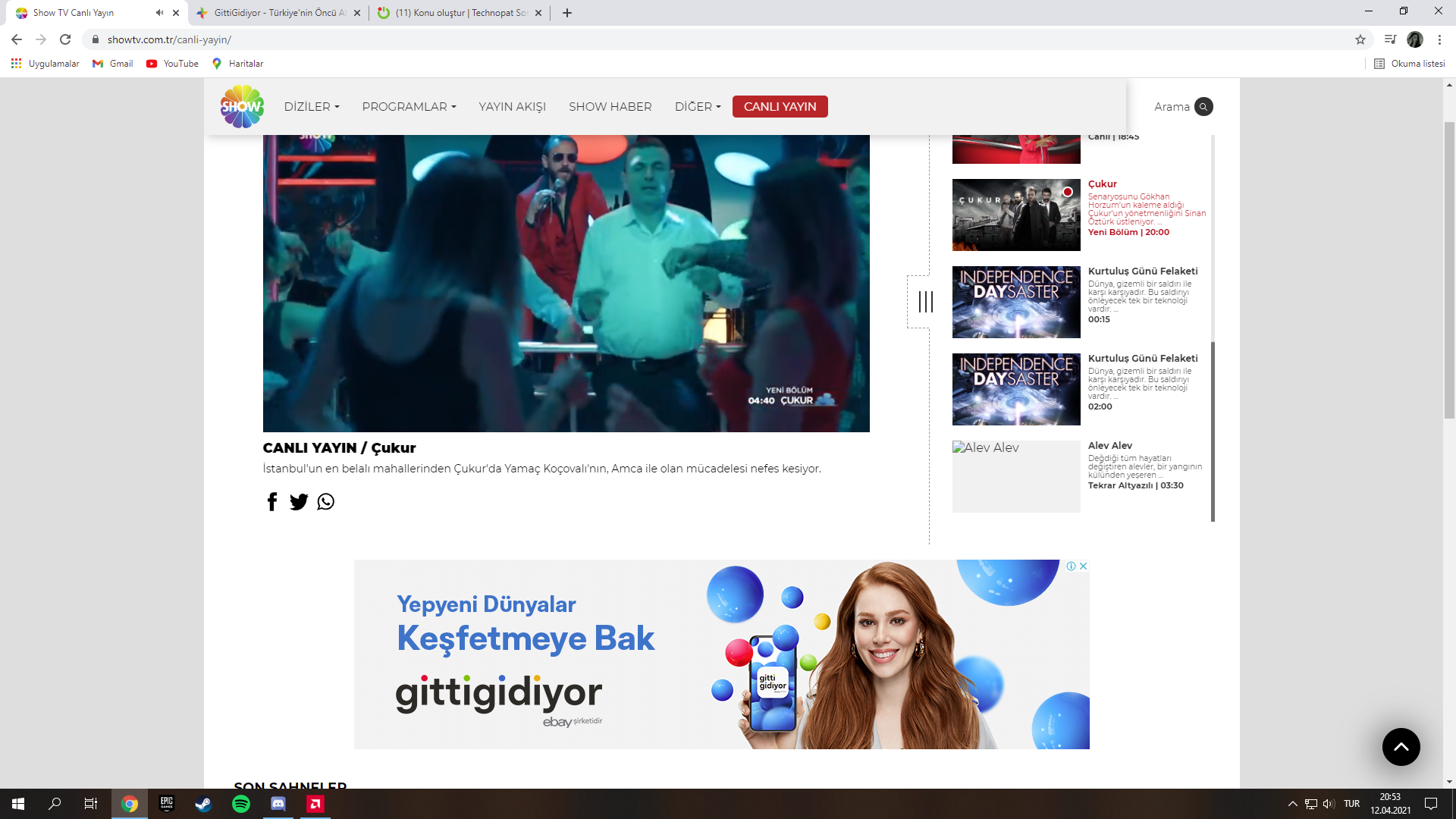This screenshot has height=819, width=1456.
Task: Close the GittiGidiyor ad with X
Action: 1084,566
